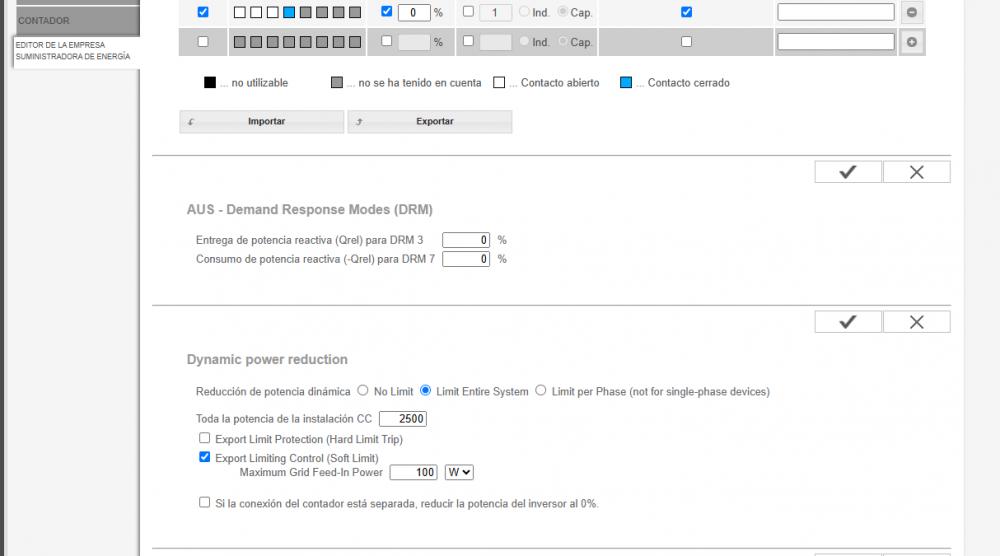Select Limit per Phase option

541,390
